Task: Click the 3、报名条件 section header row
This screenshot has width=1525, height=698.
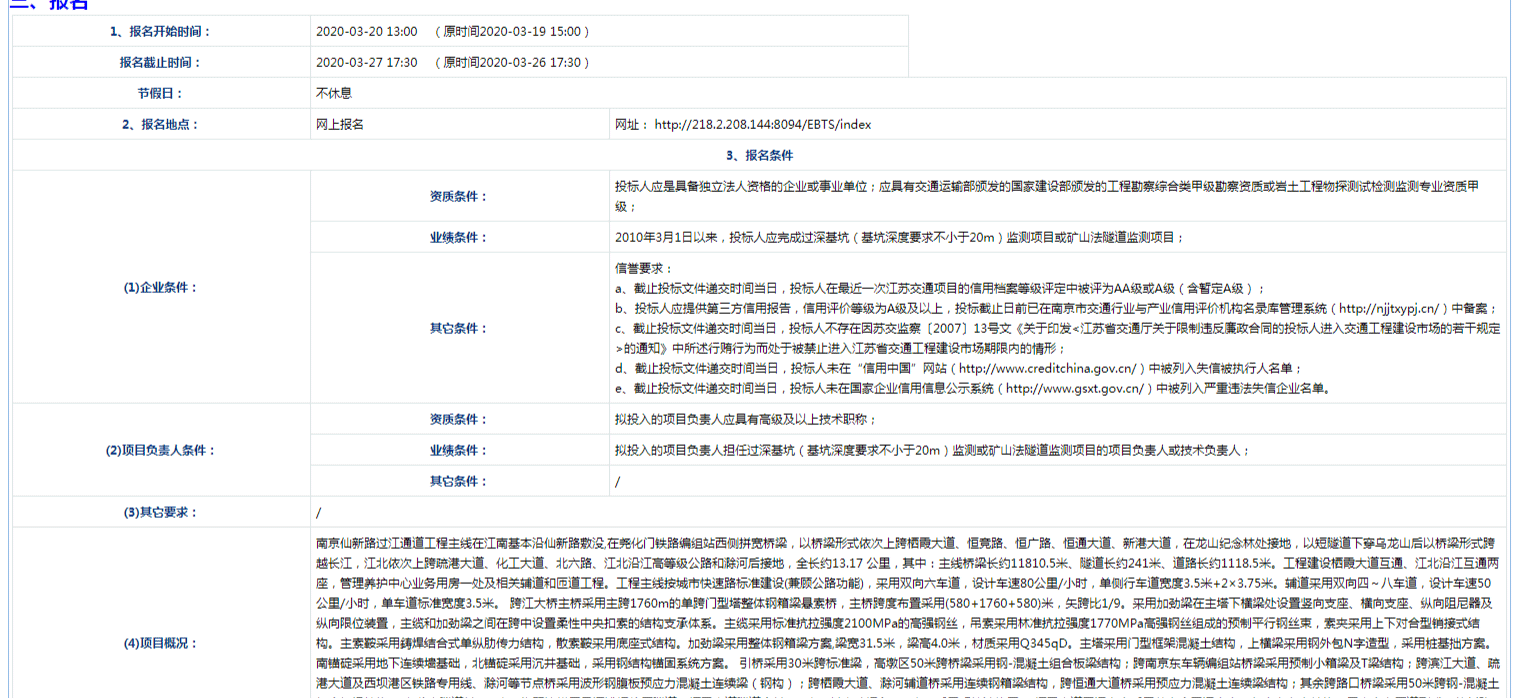Action: pyautogui.click(x=759, y=156)
